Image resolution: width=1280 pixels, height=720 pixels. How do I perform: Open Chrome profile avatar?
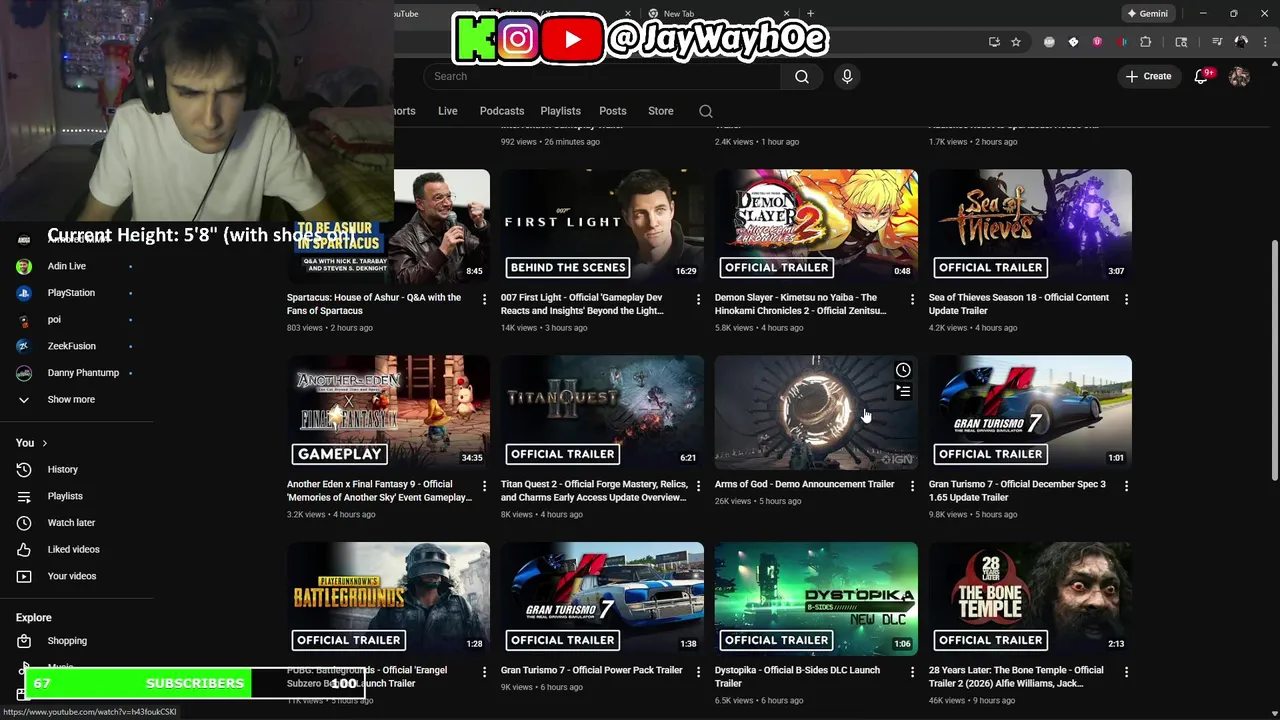click(1241, 42)
